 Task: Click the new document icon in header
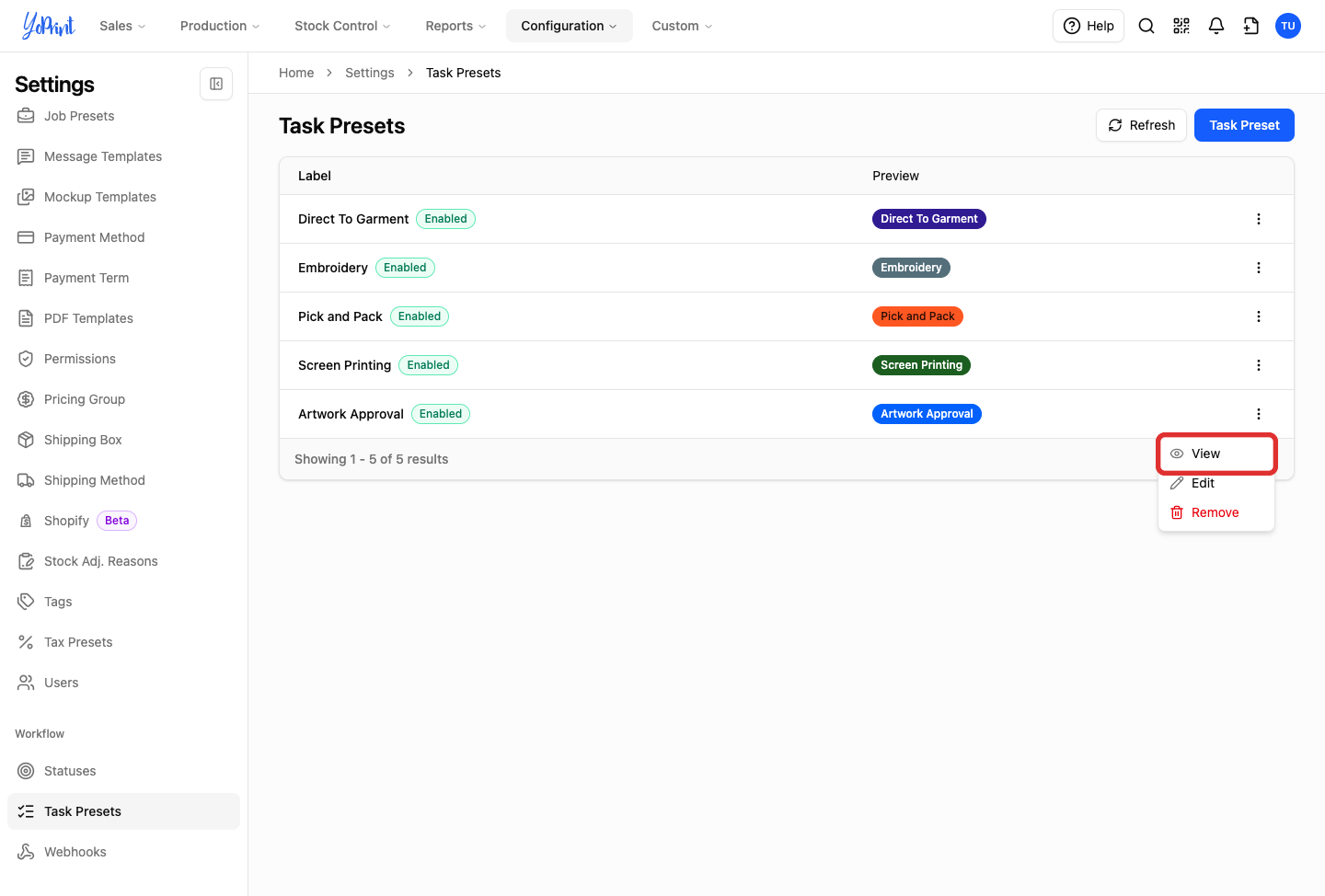1251,26
